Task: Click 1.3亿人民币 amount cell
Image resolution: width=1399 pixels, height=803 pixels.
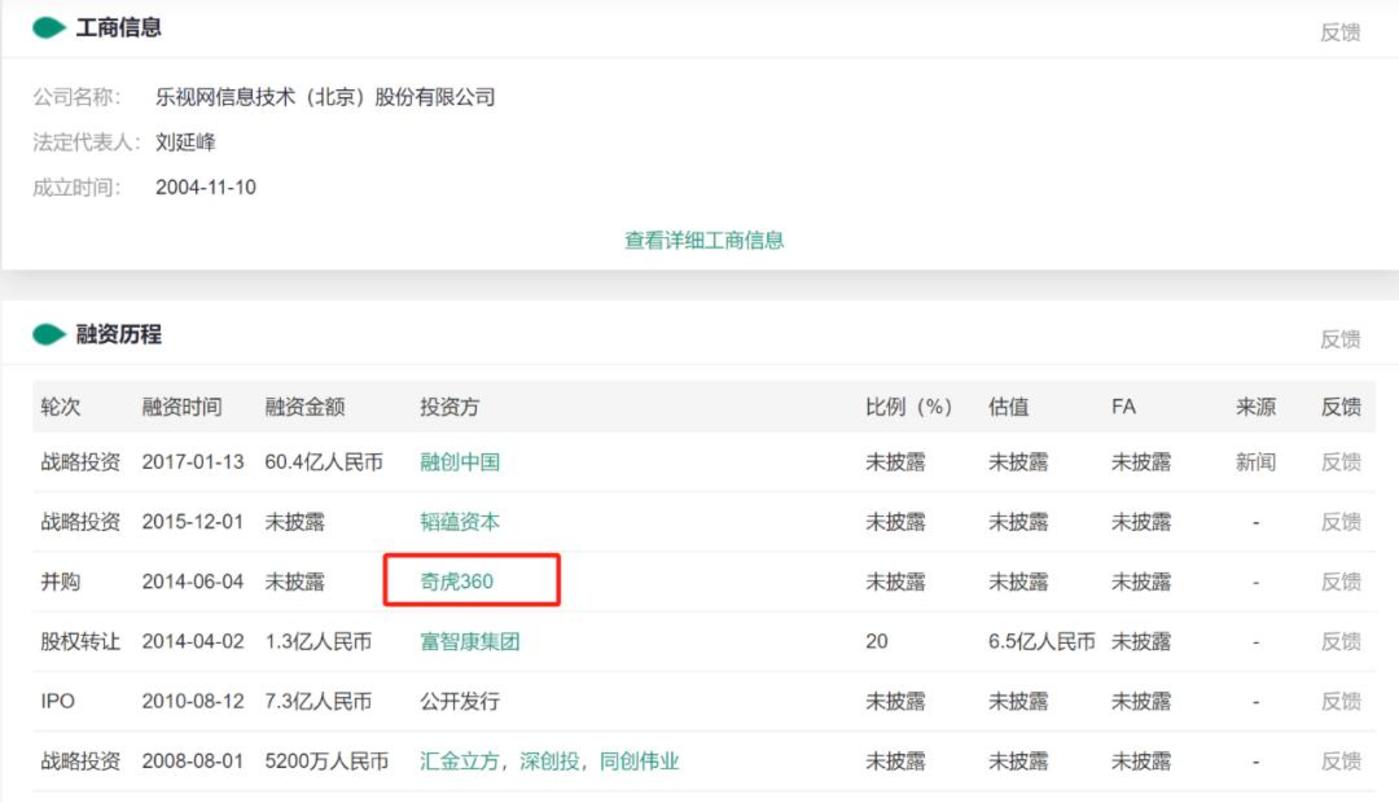Action: pyautogui.click(x=318, y=642)
